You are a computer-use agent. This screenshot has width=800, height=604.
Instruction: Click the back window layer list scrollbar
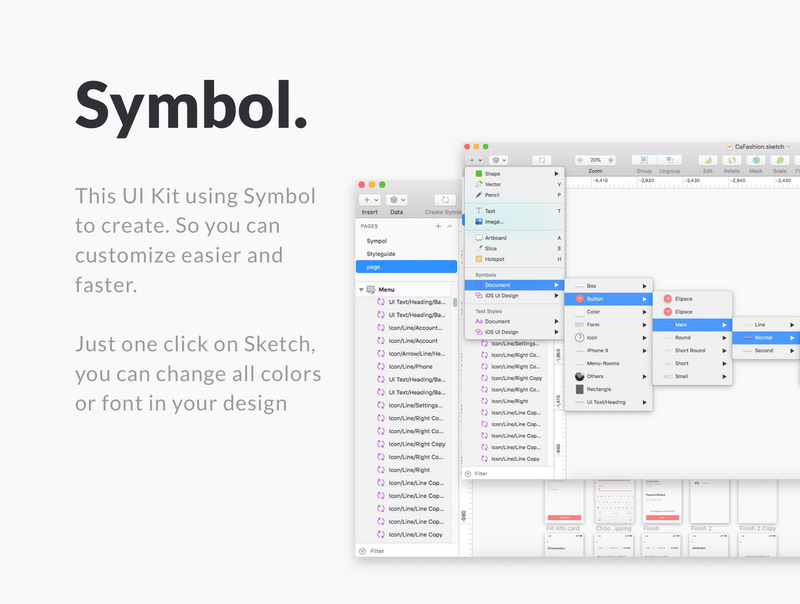pos(455,303)
